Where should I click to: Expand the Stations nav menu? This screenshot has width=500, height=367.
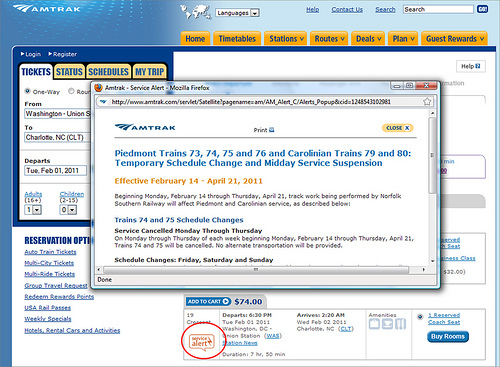tap(286, 39)
